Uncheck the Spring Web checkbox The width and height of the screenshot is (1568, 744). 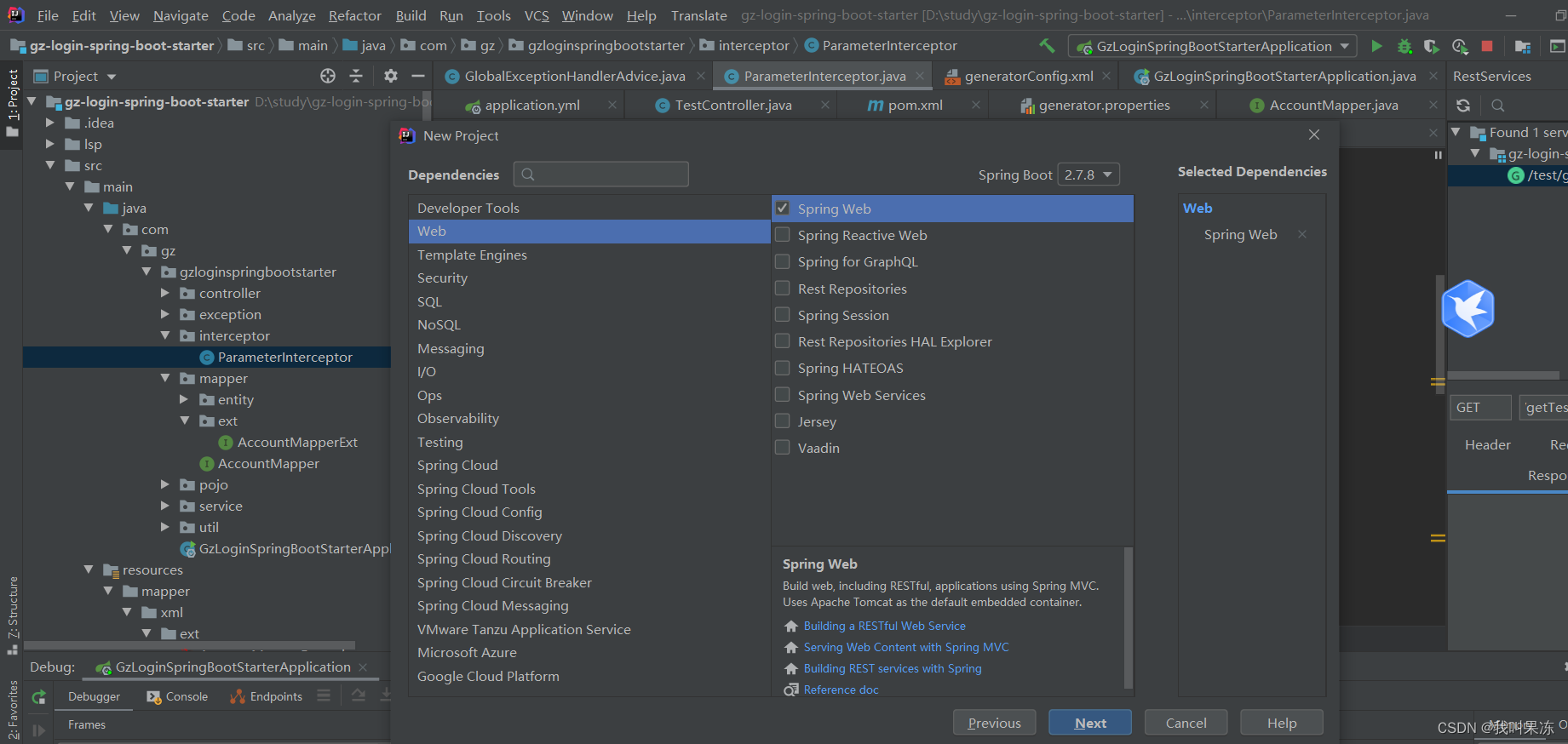tap(783, 208)
